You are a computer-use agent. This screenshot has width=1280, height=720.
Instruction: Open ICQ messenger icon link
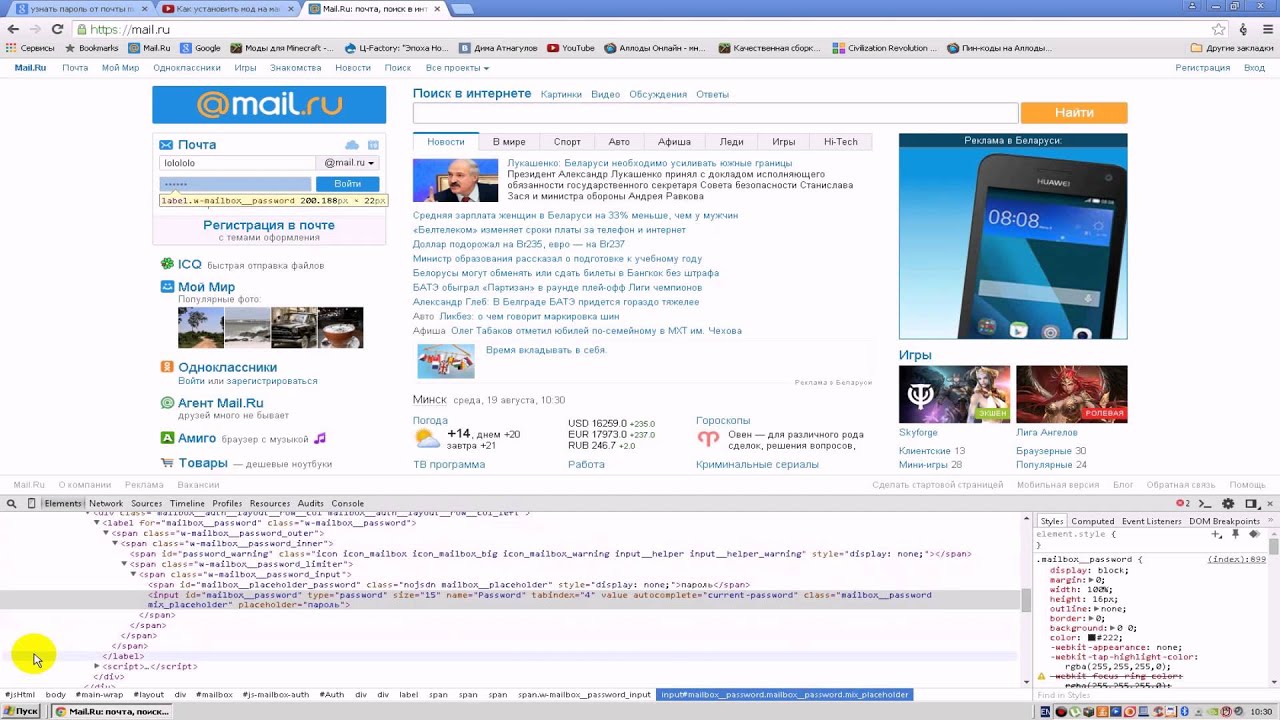[168, 264]
